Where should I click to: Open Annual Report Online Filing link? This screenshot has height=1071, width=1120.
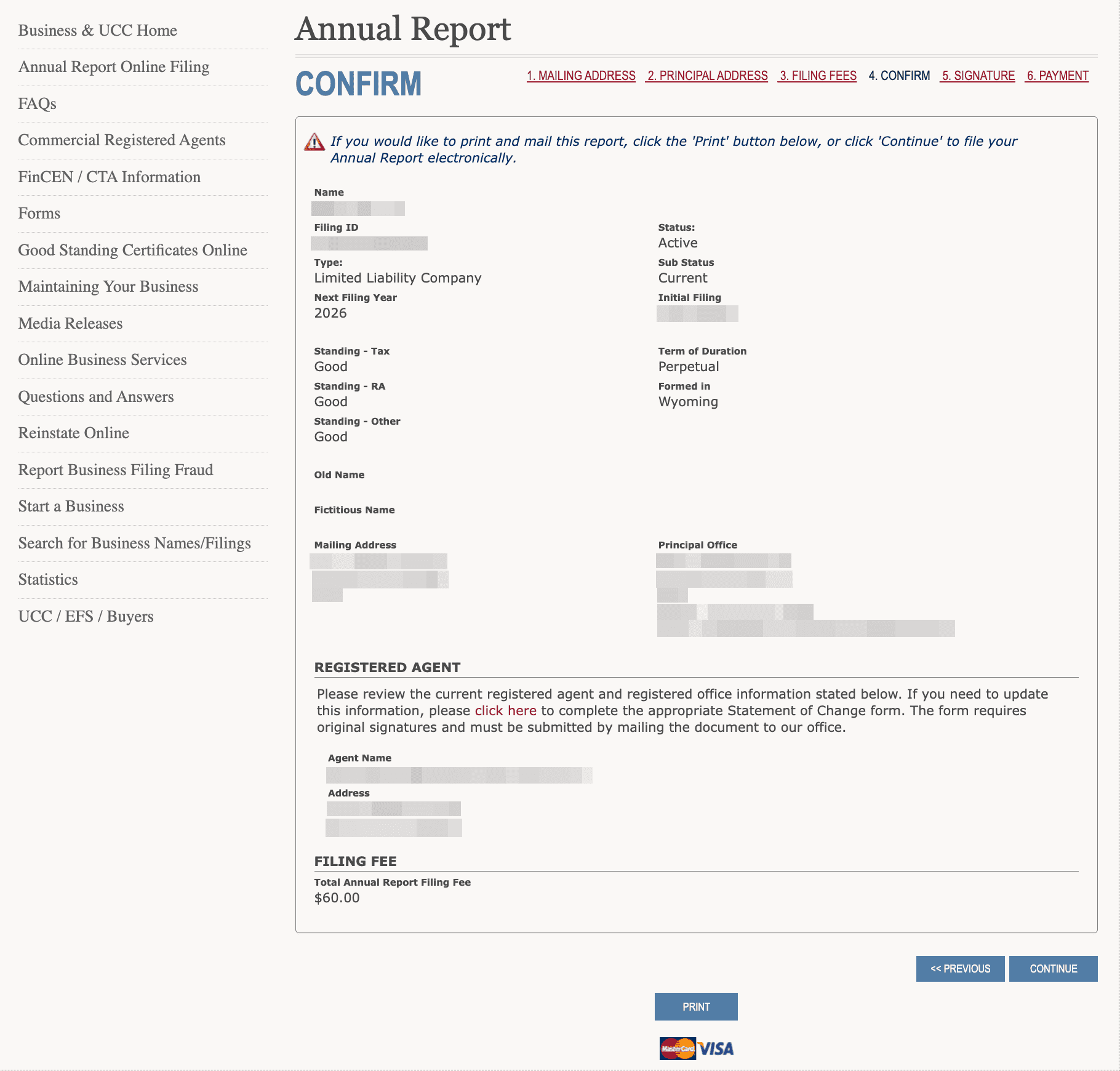[114, 66]
